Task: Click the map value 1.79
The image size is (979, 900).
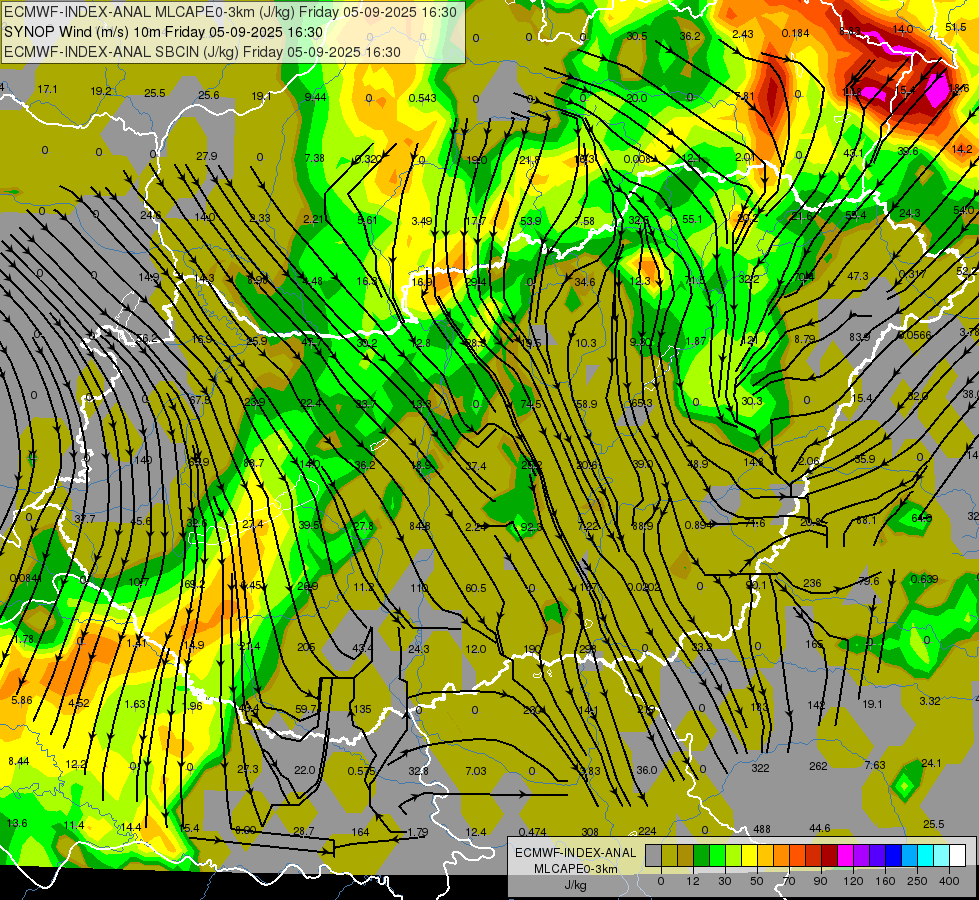Action: 417,832
